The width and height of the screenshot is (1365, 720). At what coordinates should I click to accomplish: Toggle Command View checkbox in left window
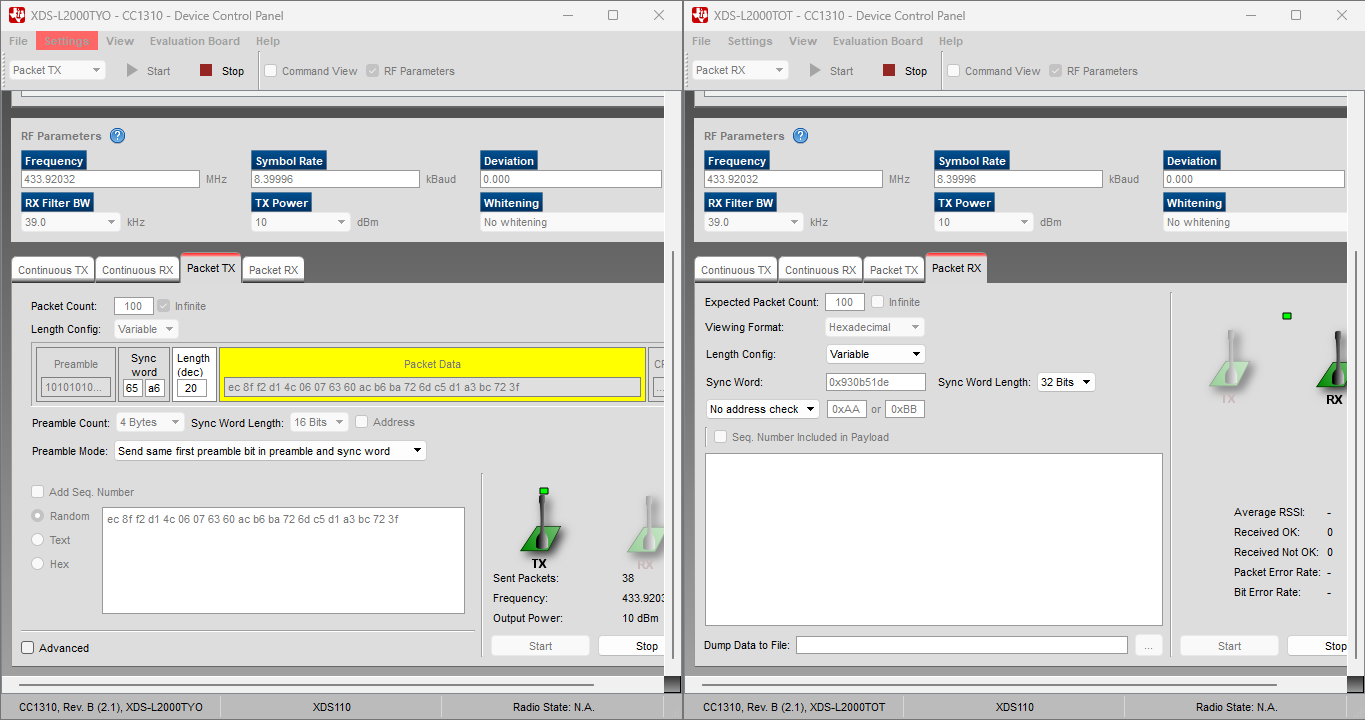click(x=270, y=71)
